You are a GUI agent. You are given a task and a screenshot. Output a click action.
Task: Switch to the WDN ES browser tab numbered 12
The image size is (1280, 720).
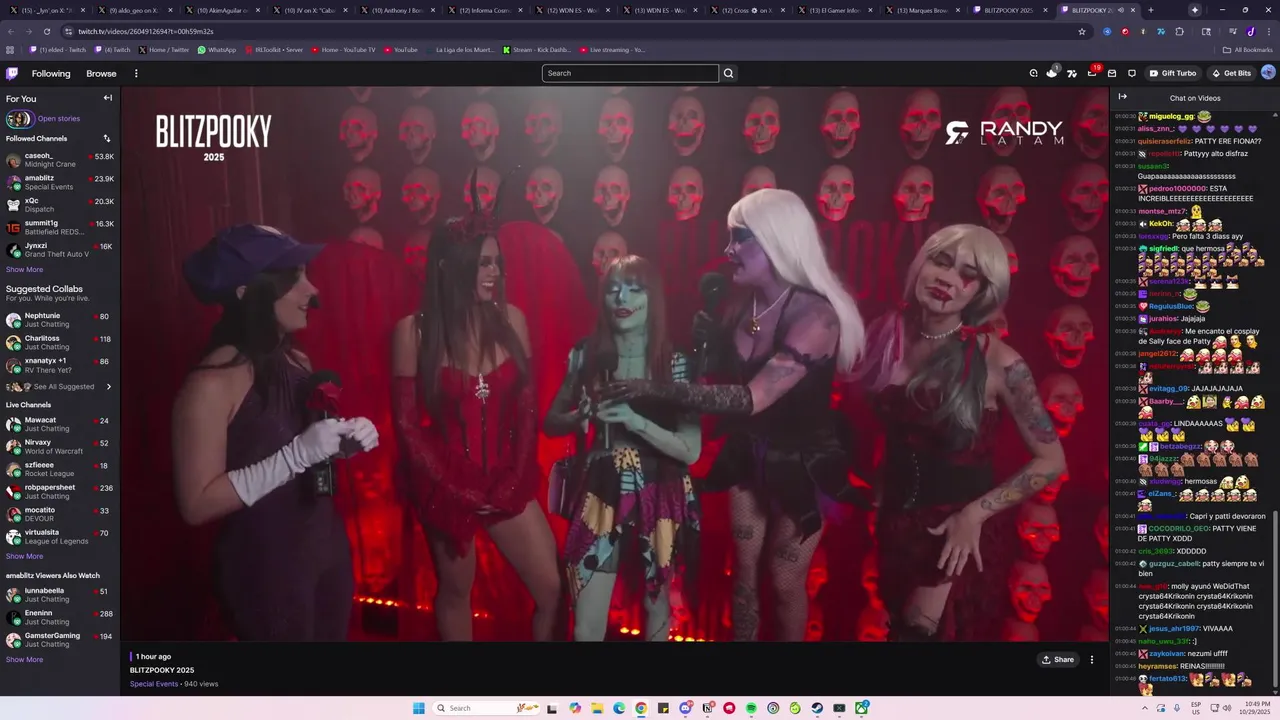[x=571, y=10]
